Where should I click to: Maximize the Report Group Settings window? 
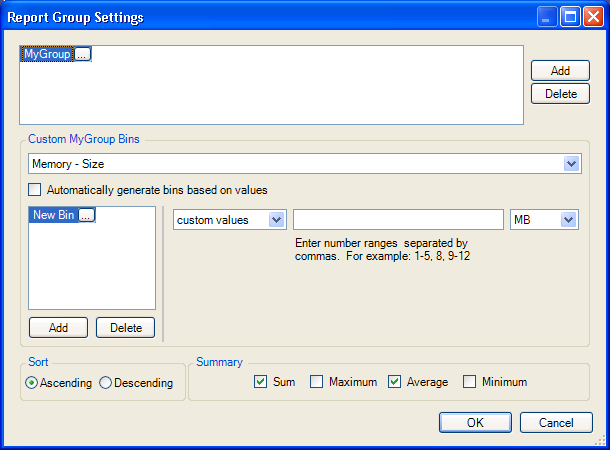pos(570,17)
